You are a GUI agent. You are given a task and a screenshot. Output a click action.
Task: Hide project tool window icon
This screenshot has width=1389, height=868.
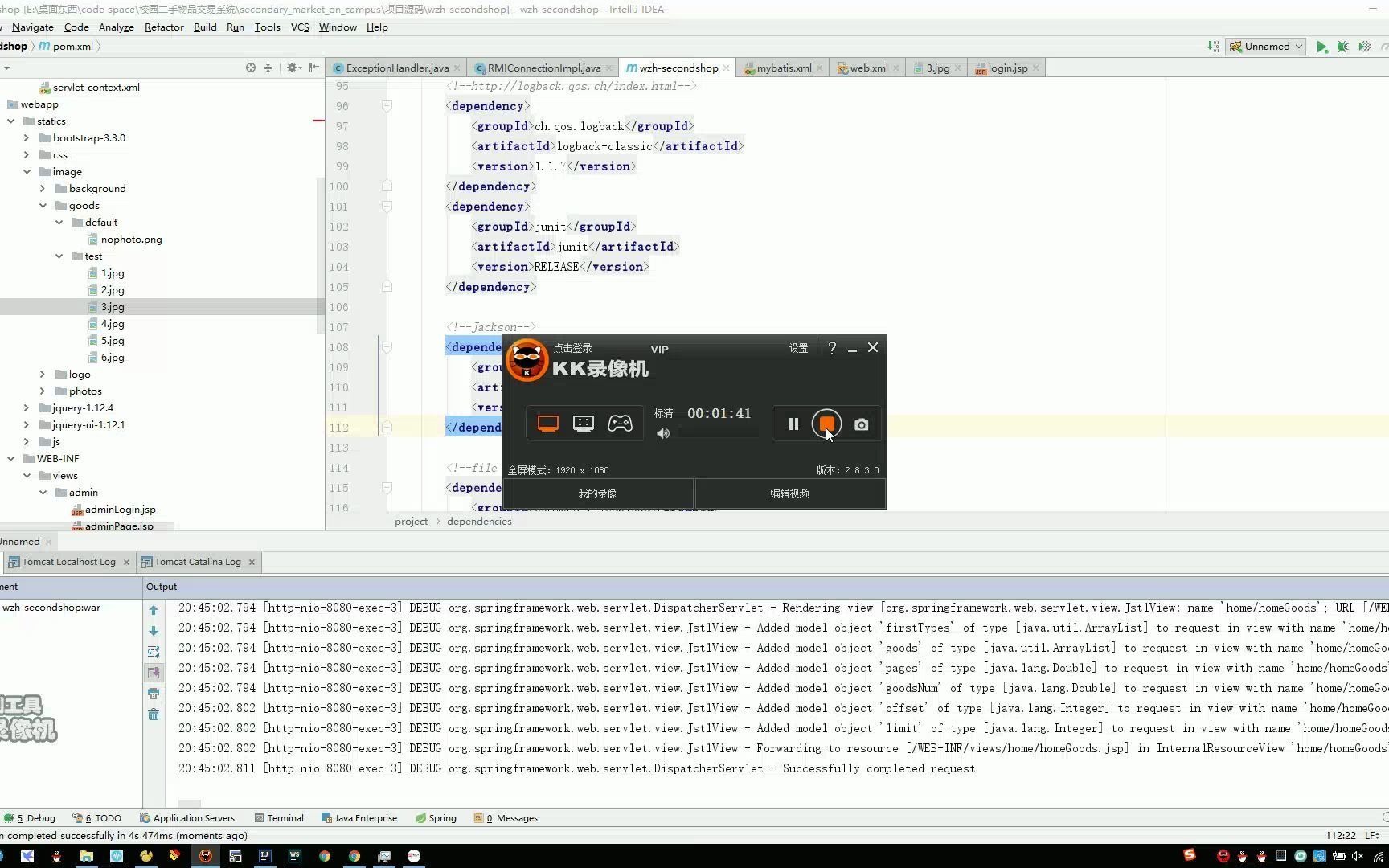313,68
